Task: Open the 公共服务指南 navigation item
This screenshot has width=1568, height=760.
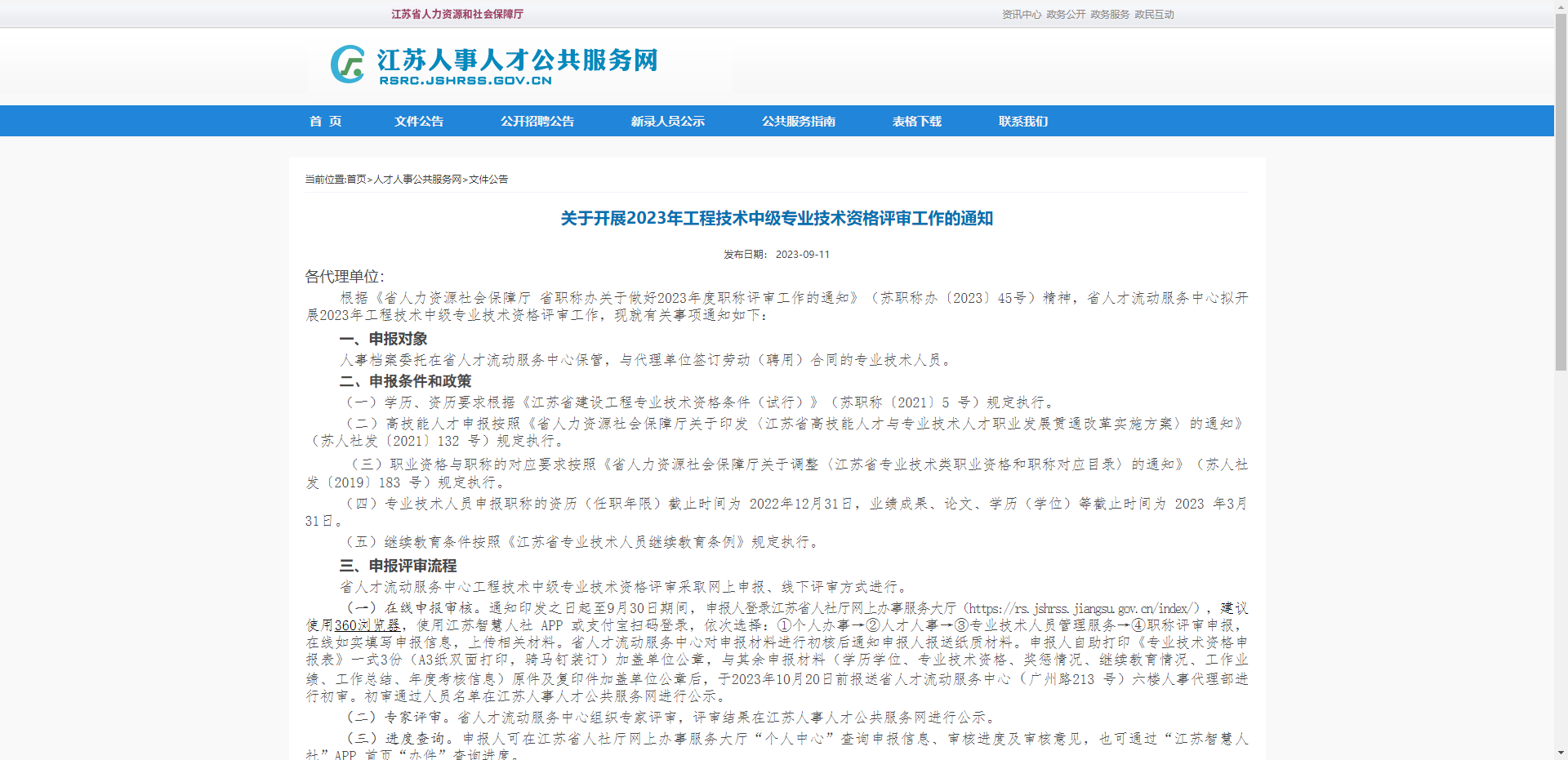Action: [x=799, y=121]
